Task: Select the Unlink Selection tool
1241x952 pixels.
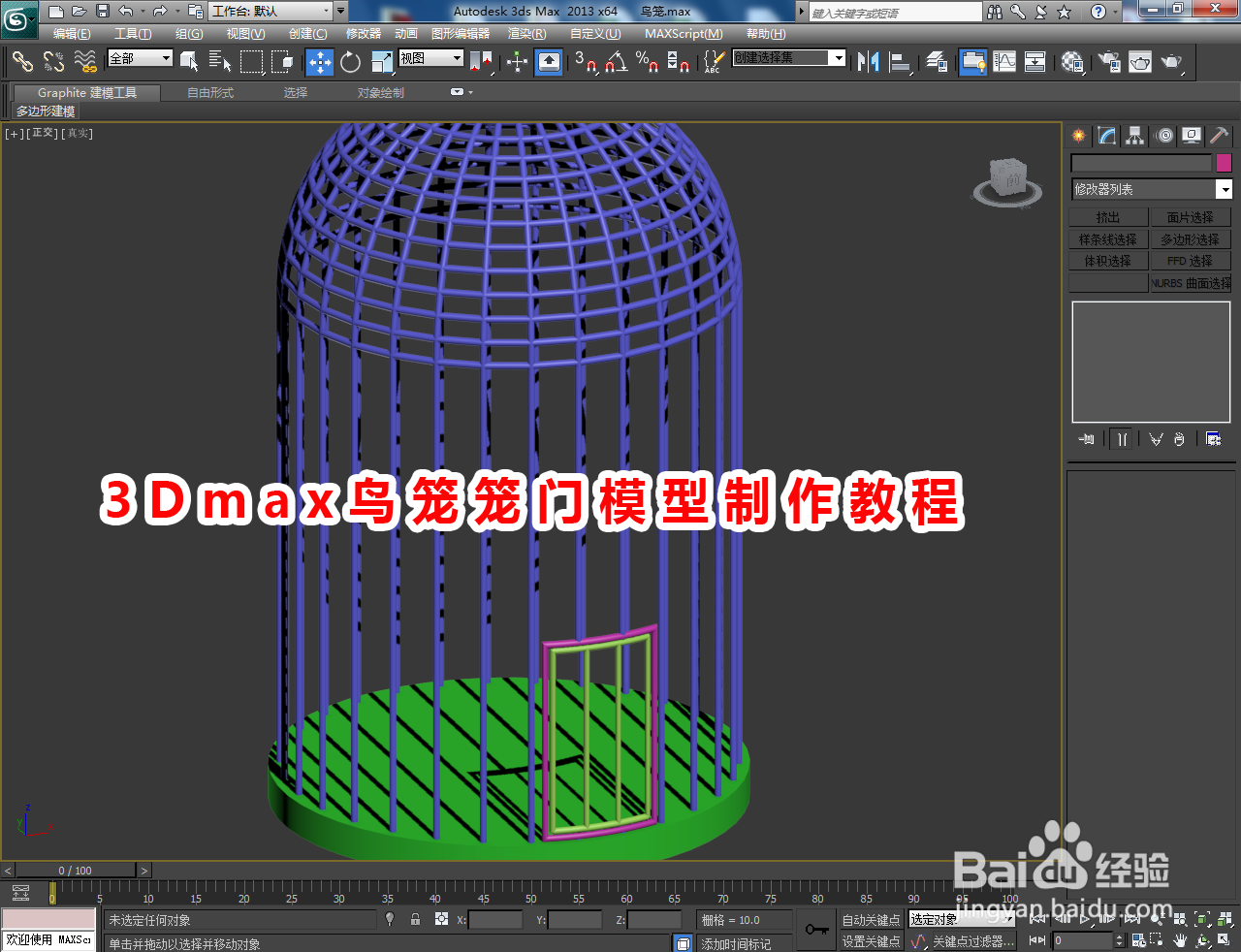Action: [x=53, y=62]
